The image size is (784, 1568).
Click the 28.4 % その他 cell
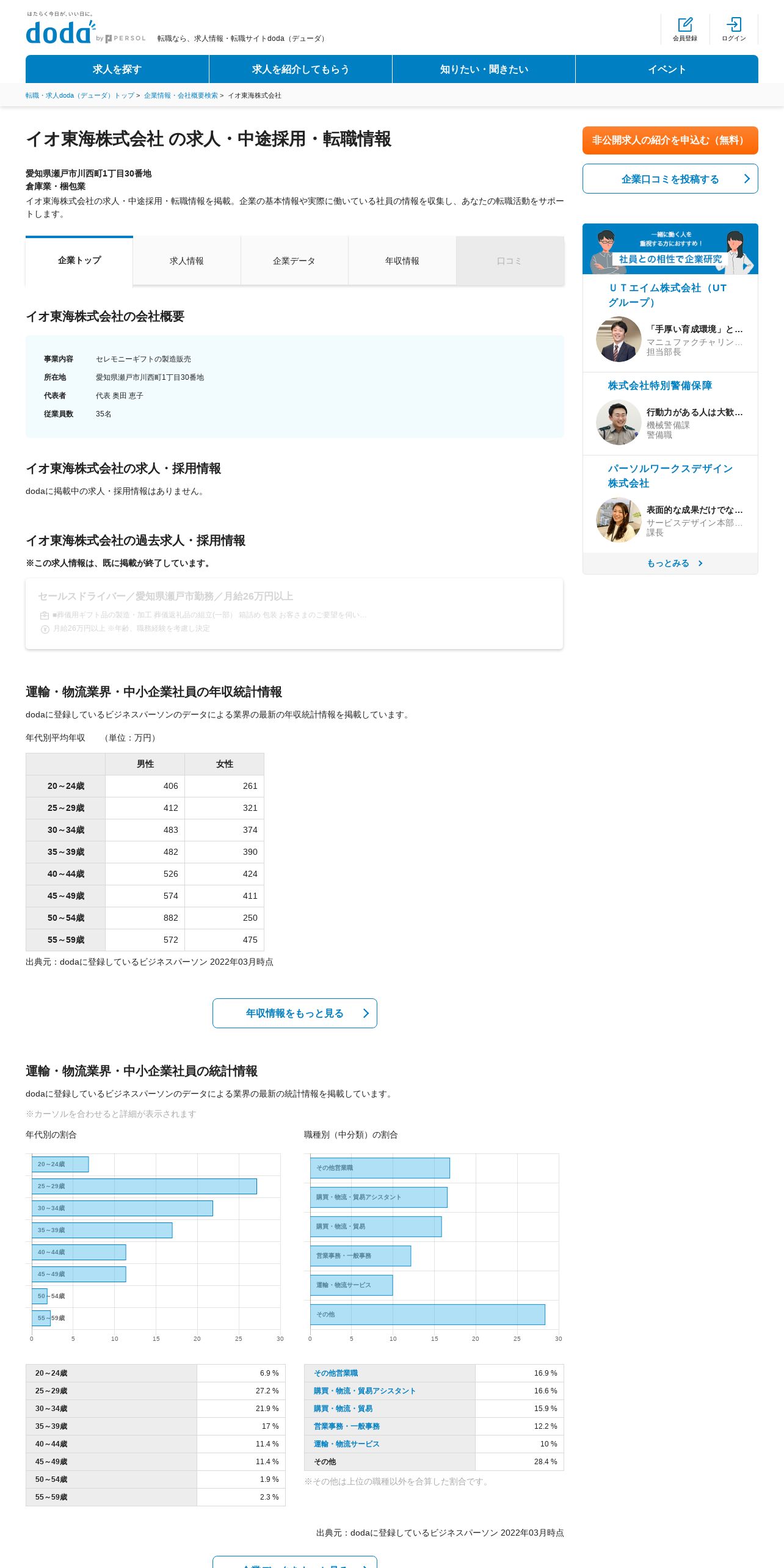click(520, 1462)
